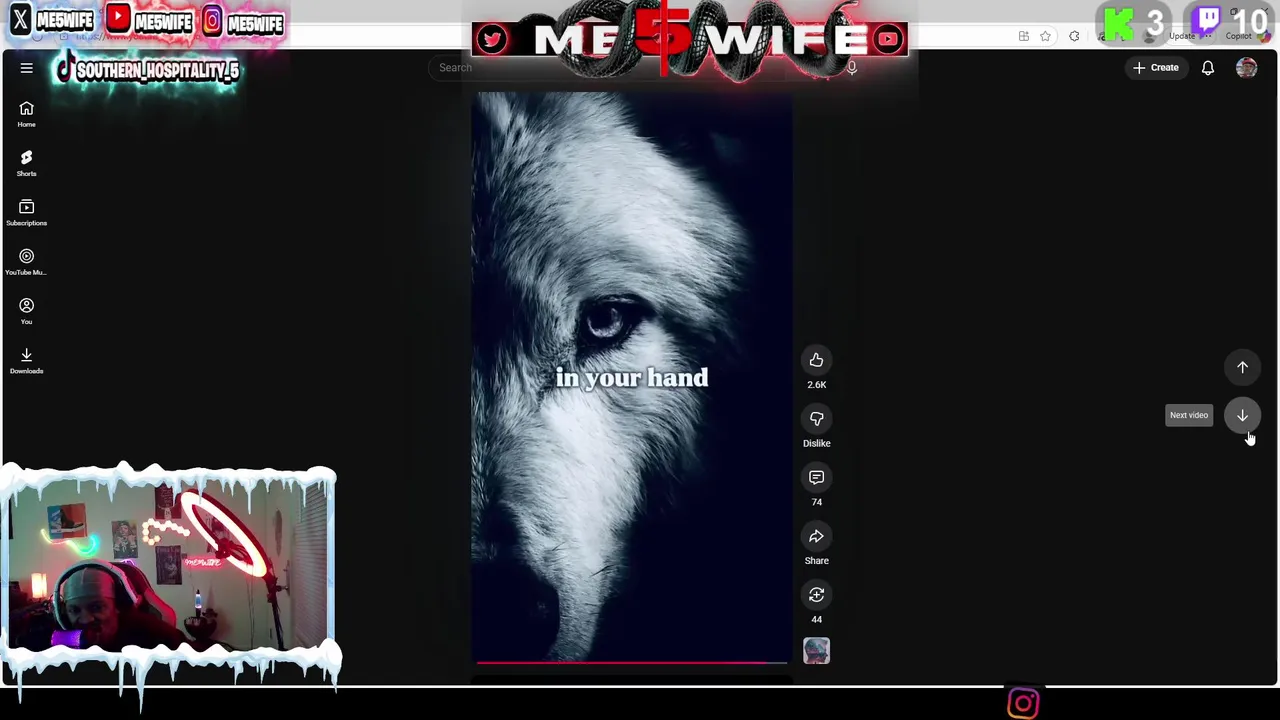Go to next video arrow

coord(1242,415)
